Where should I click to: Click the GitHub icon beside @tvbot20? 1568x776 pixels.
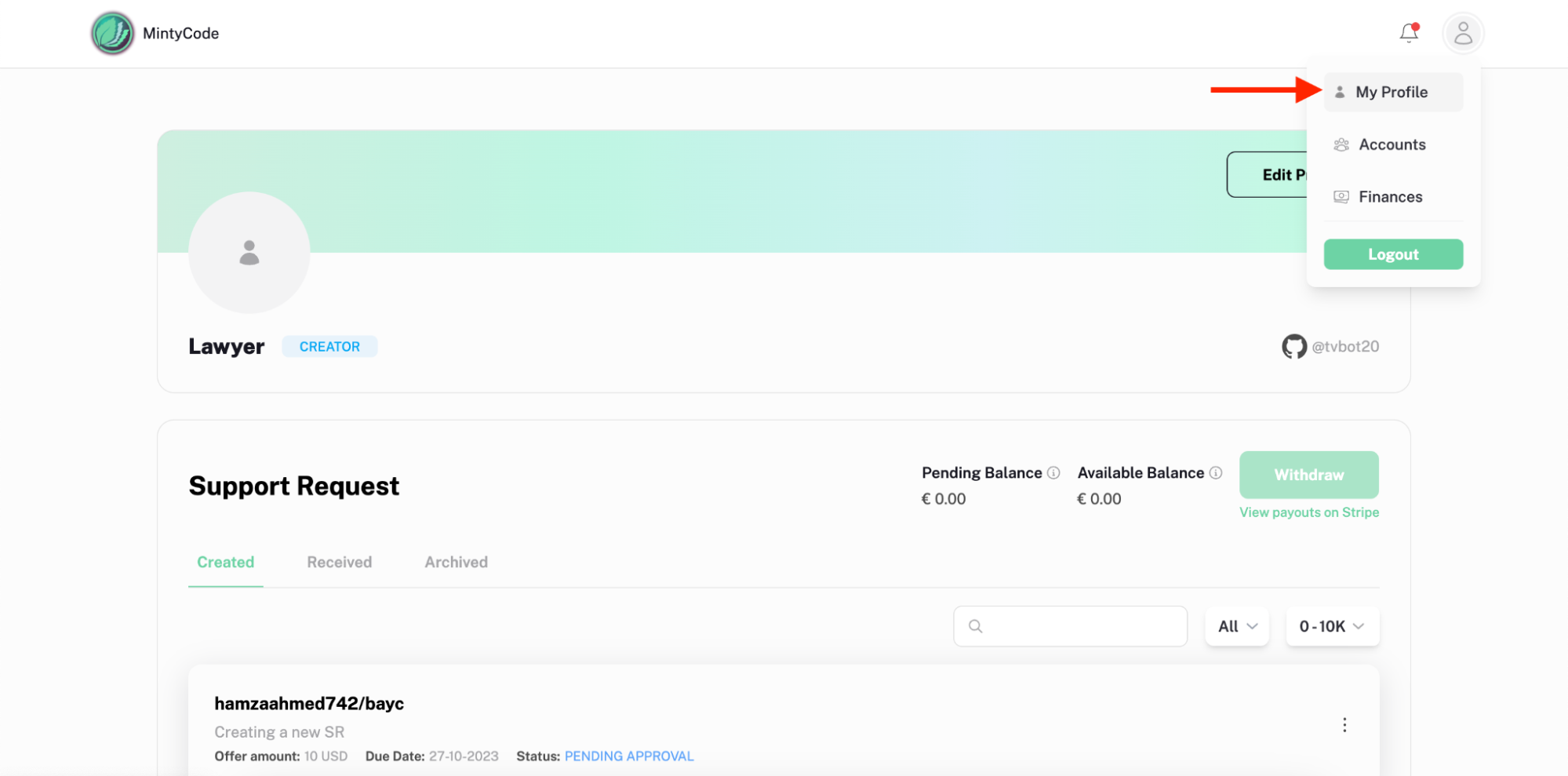1293,346
